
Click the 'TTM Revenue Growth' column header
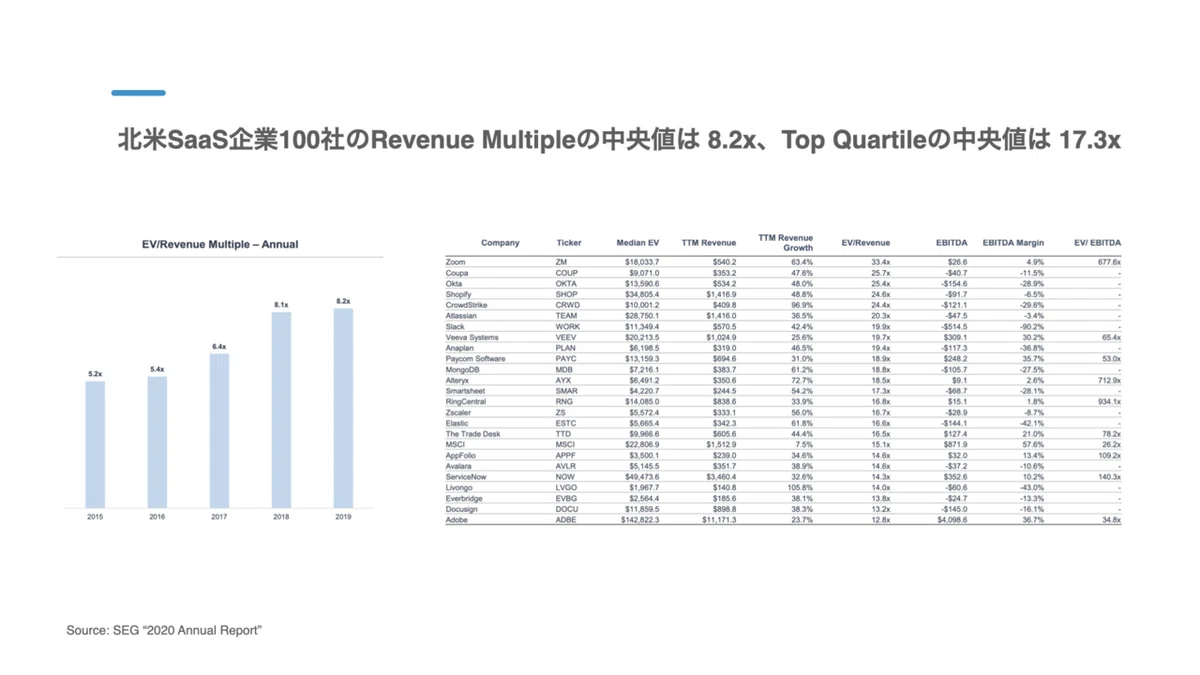[x=786, y=243]
